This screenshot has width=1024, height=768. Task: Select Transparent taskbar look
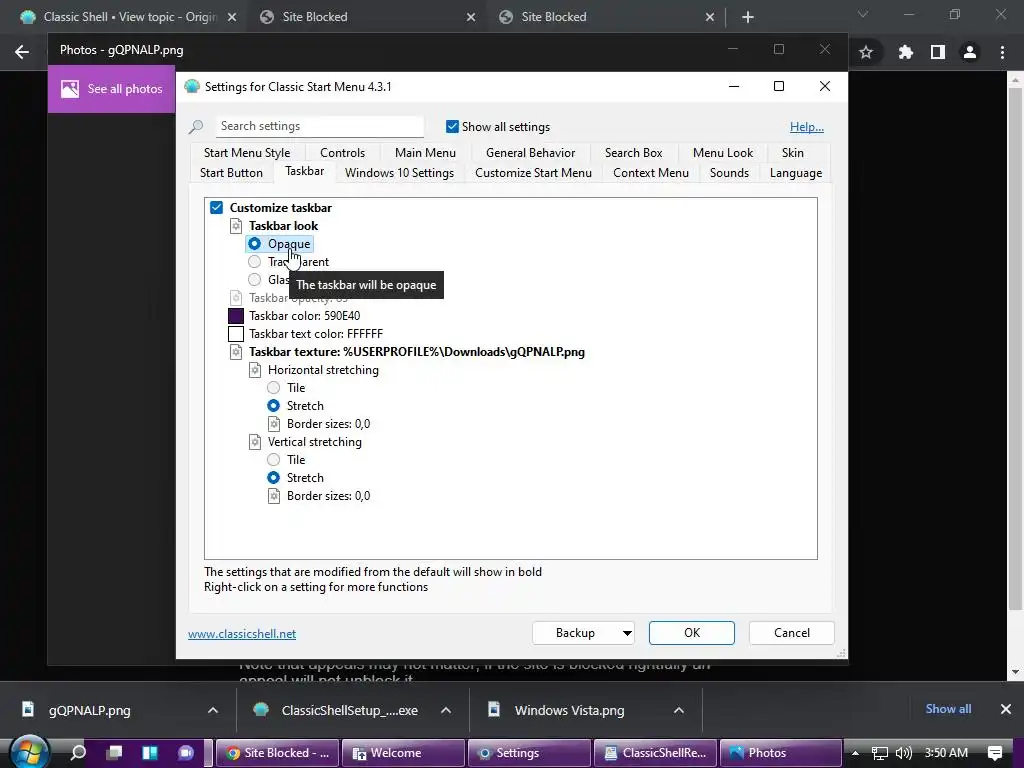(x=255, y=262)
